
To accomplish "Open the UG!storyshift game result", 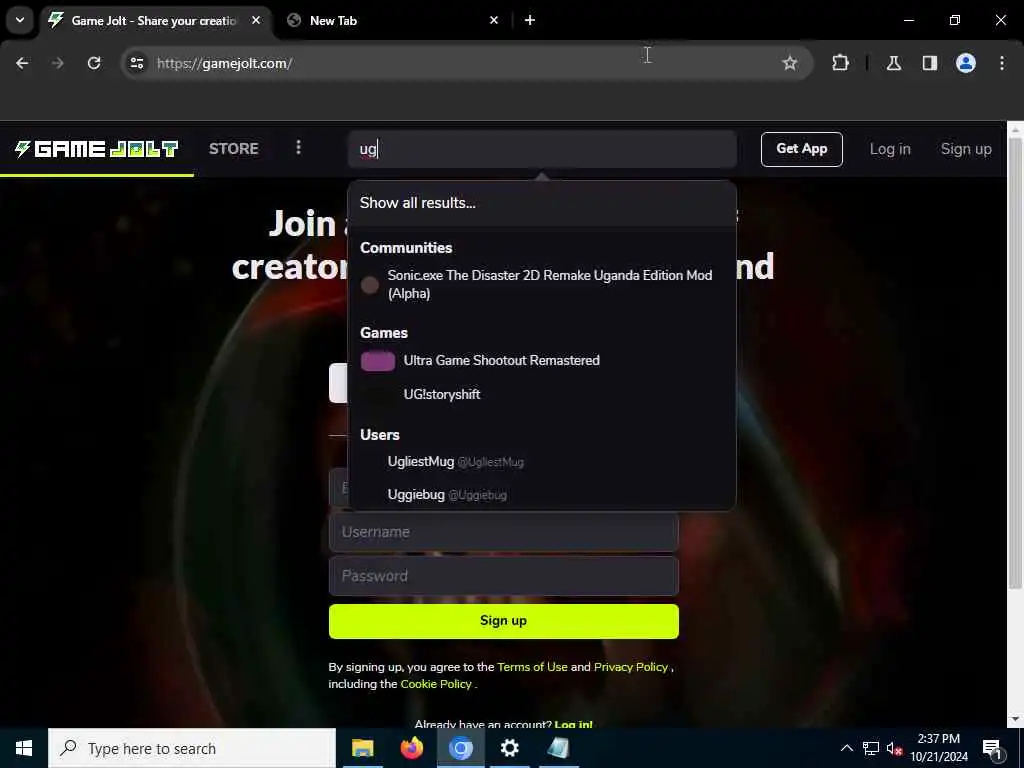I will 542,394.
